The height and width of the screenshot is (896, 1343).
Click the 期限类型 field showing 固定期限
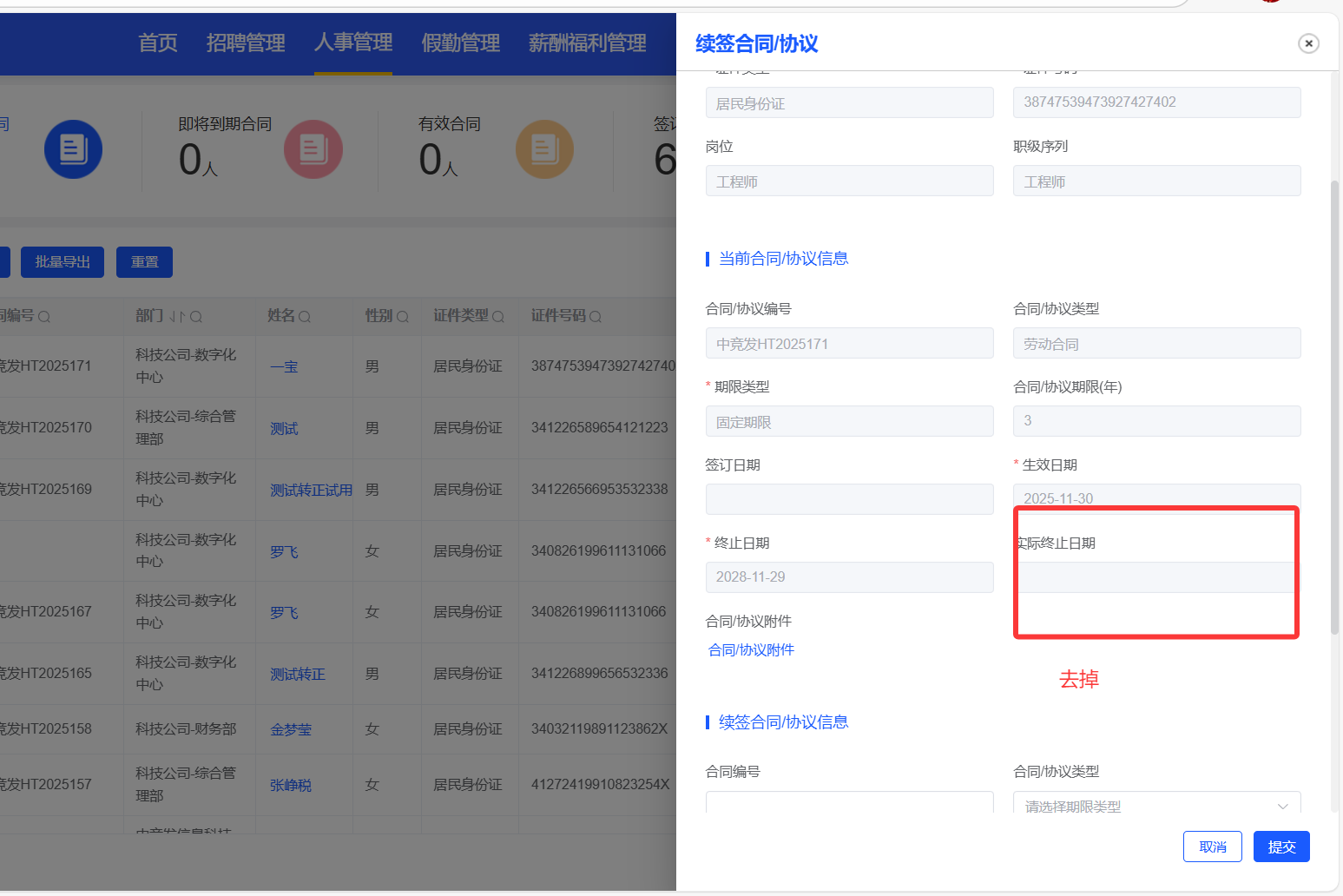tap(850, 421)
